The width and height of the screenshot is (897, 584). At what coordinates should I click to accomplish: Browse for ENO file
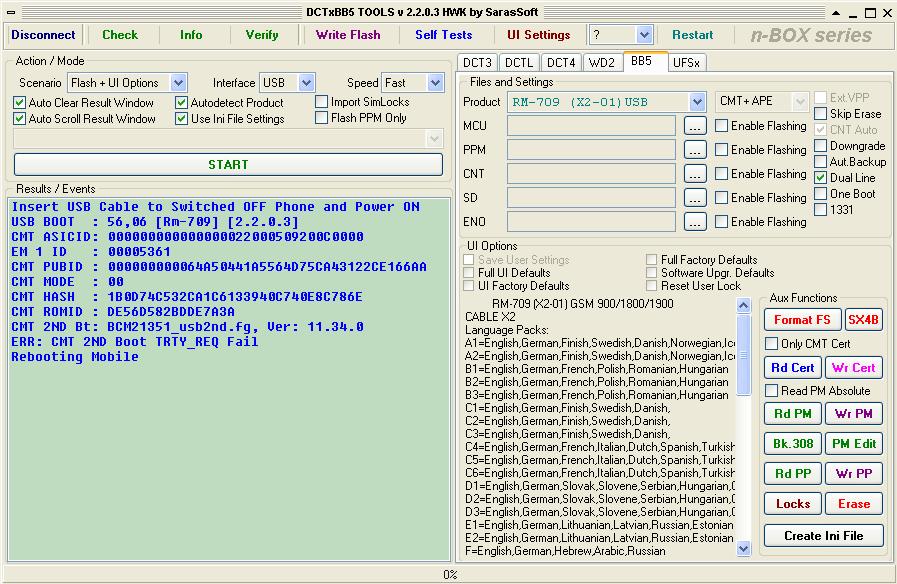[x=694, y=222]
